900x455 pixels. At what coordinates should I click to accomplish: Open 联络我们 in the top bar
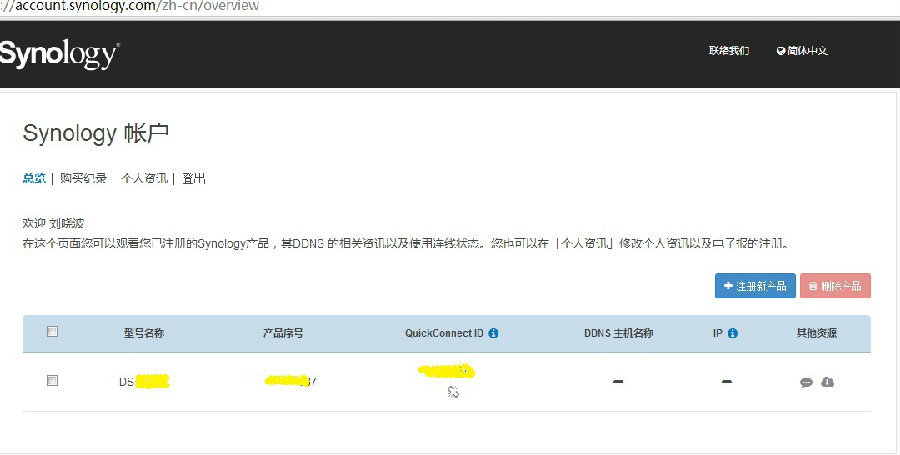pos(728,50)
